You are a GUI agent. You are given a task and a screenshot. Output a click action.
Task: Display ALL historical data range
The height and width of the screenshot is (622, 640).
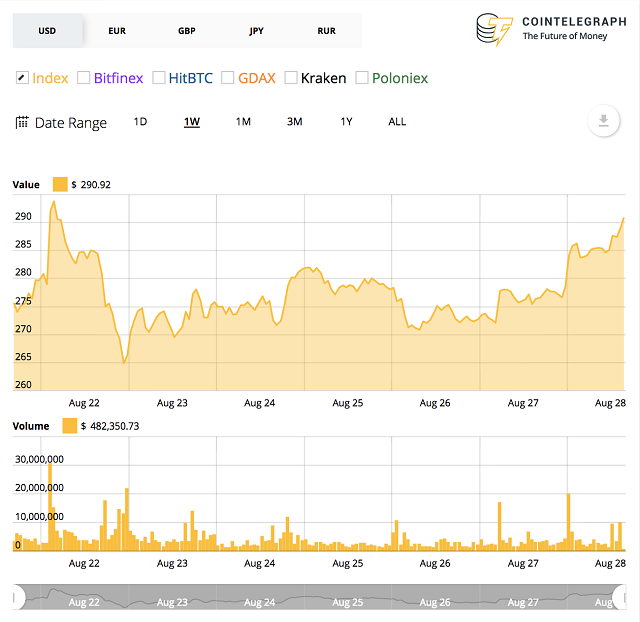click(397, 122)
